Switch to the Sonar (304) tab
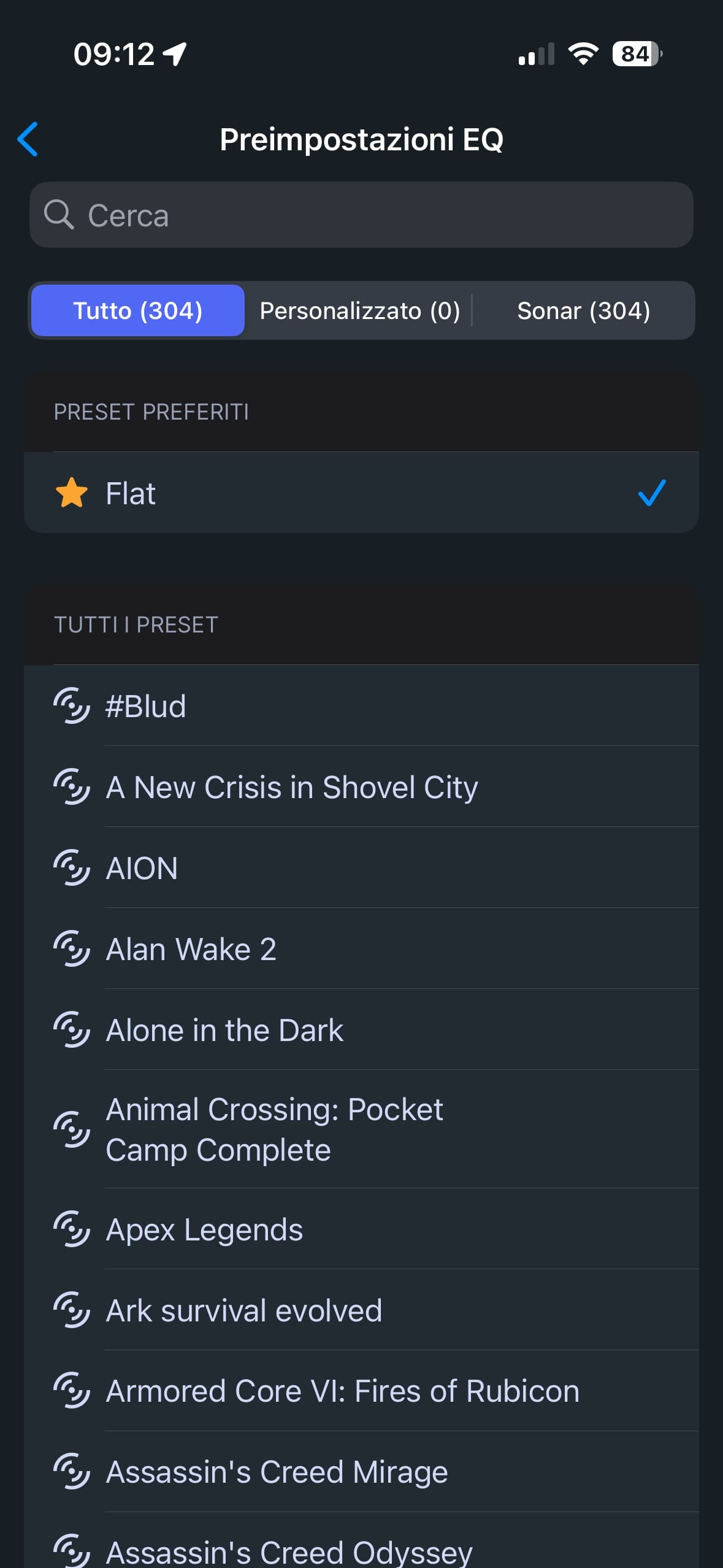This screenshot has width=723, height=1568. [583, 310]
